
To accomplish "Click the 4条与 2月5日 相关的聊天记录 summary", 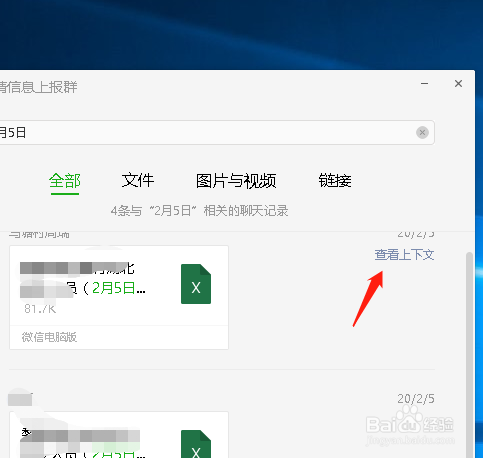I will [199, 211].
